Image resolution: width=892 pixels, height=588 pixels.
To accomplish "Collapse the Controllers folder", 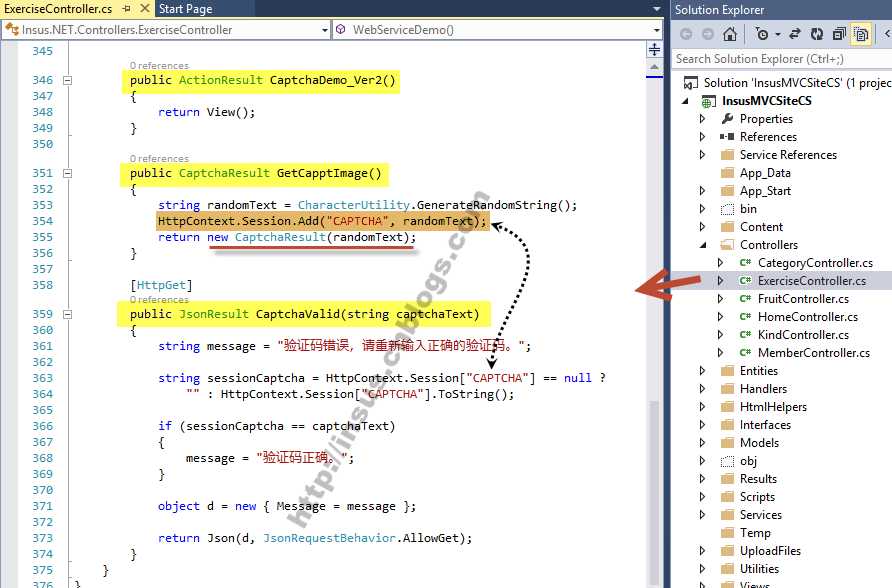I will (x=703, y=245).
